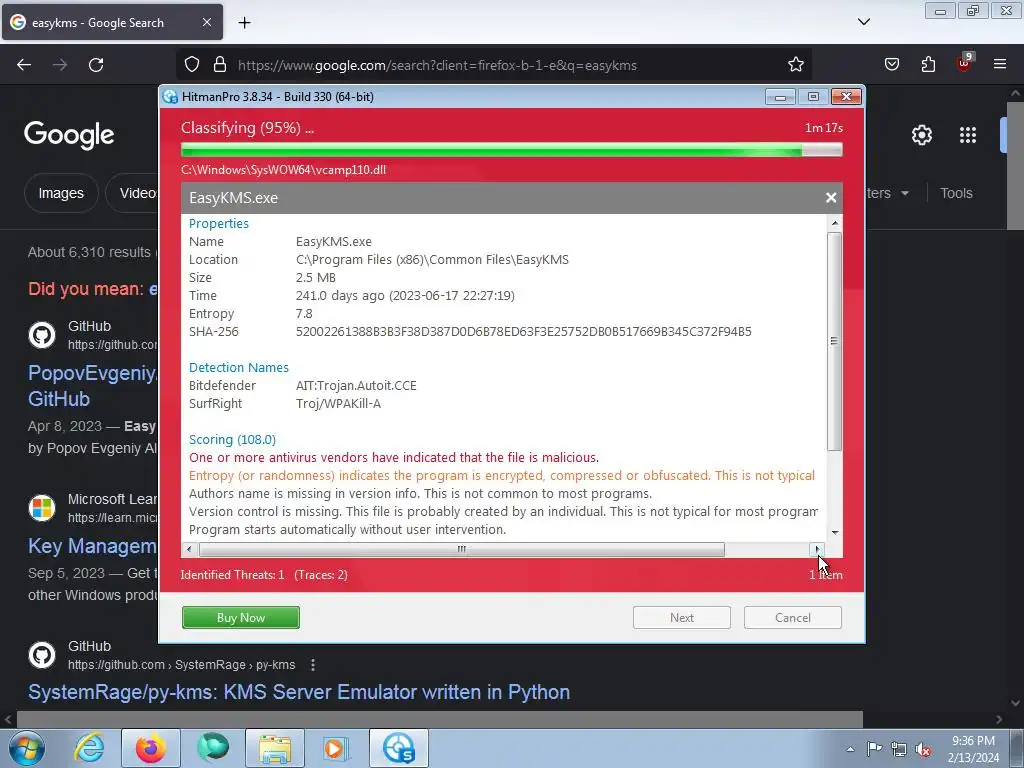Click the scanned file path vcamp110.dll
Screen dimensions: 1024x768
(283, 170)
